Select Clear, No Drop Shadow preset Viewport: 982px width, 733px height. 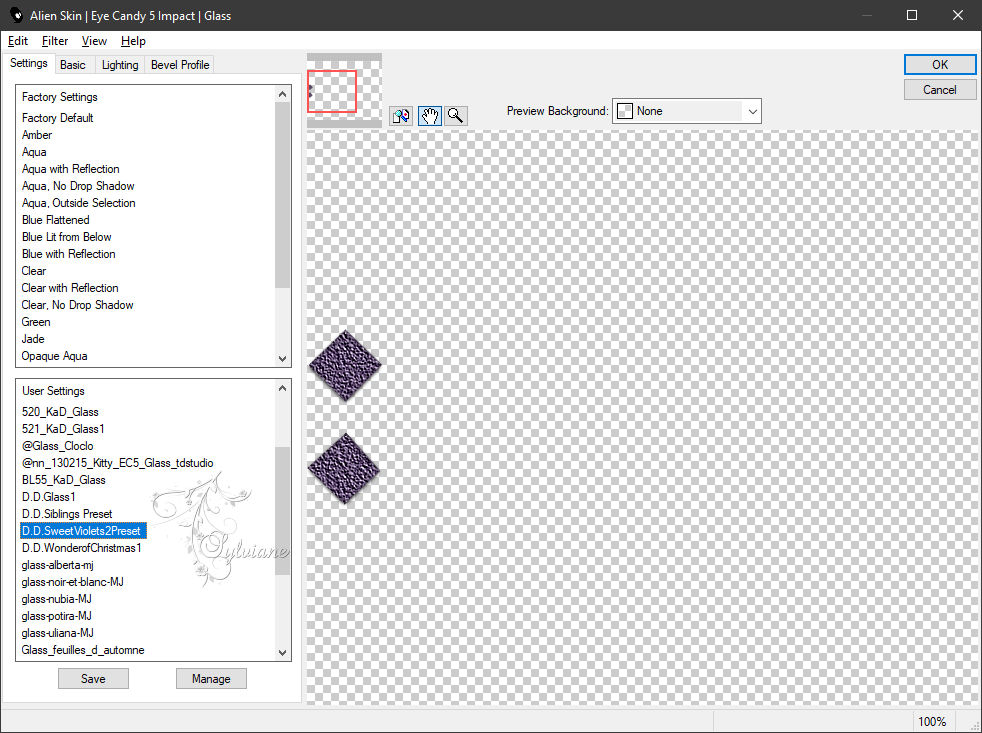(77, 304)
